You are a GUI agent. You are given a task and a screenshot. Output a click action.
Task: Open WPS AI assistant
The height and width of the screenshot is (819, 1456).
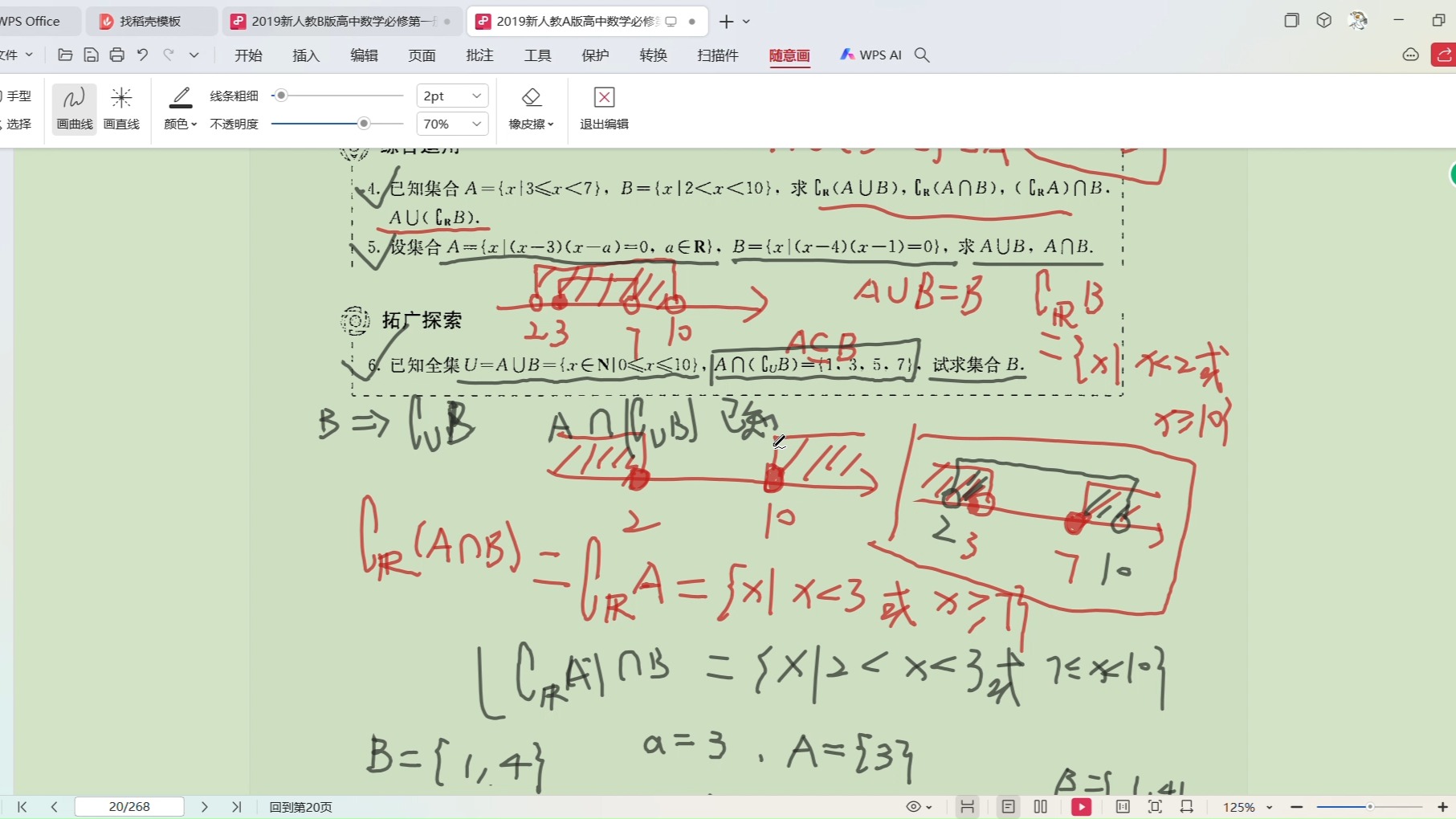[x=871, y=55]
